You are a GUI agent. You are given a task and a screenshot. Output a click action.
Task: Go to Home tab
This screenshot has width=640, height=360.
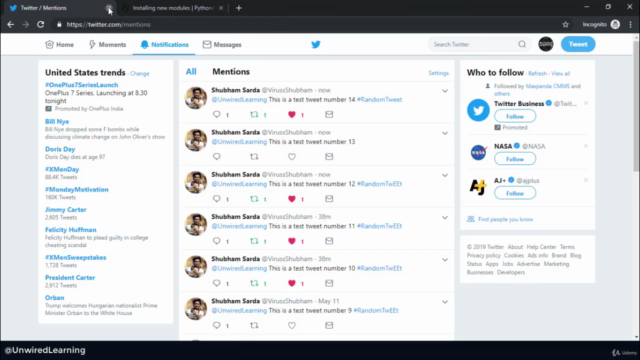(x=60, y=44)
